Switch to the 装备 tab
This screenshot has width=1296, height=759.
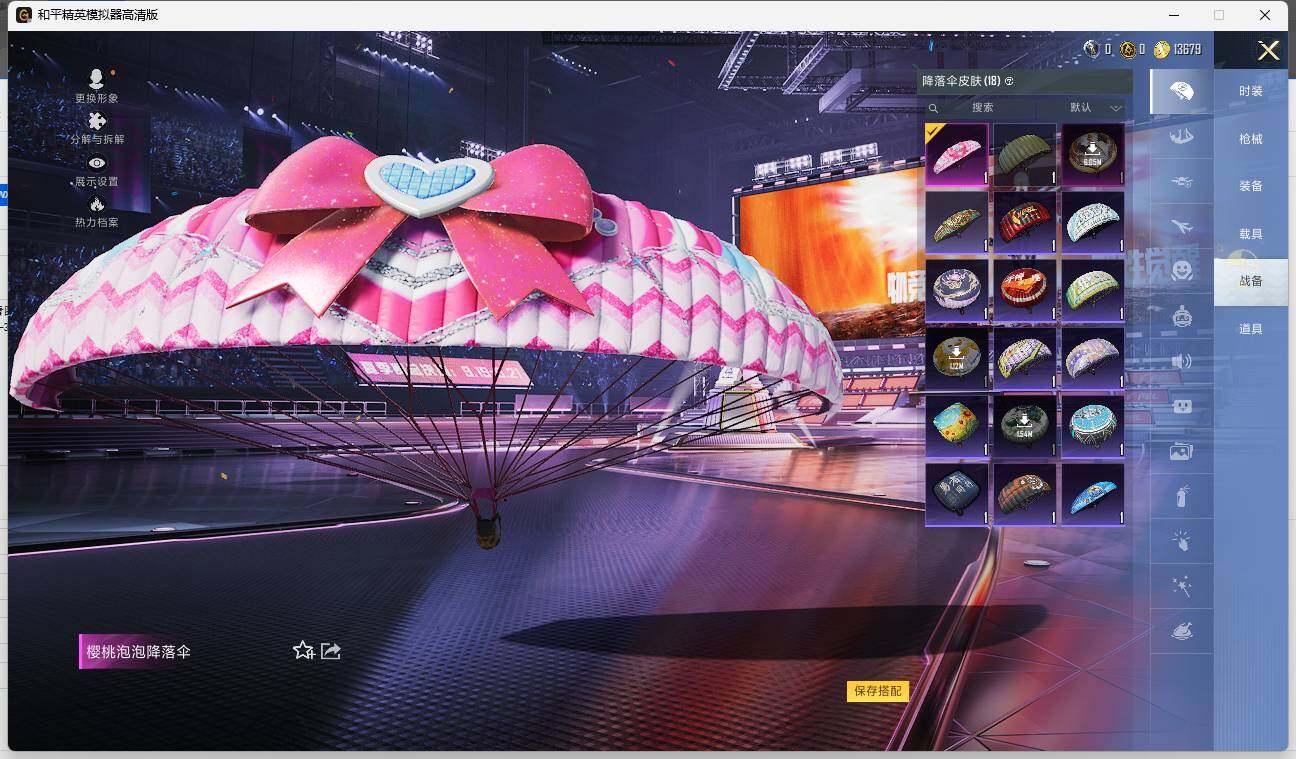[1251, 186]
